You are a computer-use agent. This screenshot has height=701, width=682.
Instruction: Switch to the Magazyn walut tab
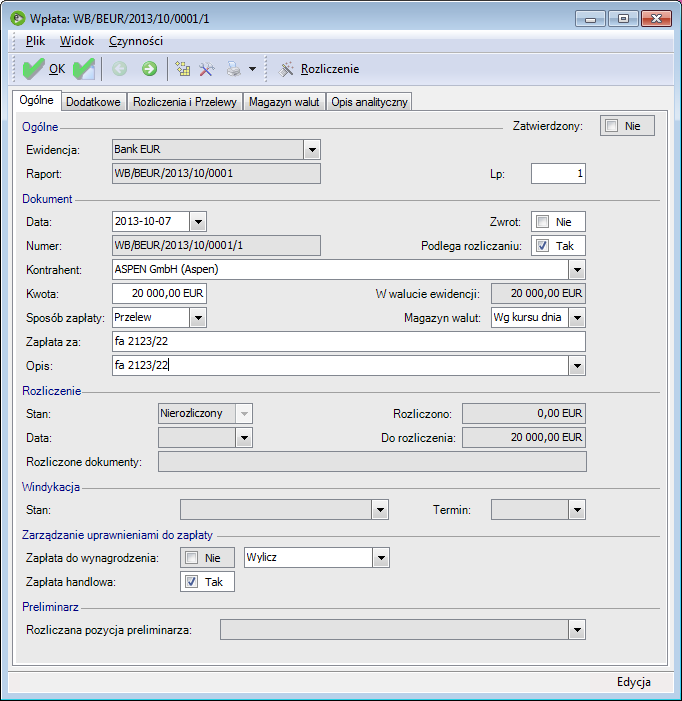click(284, 102)
